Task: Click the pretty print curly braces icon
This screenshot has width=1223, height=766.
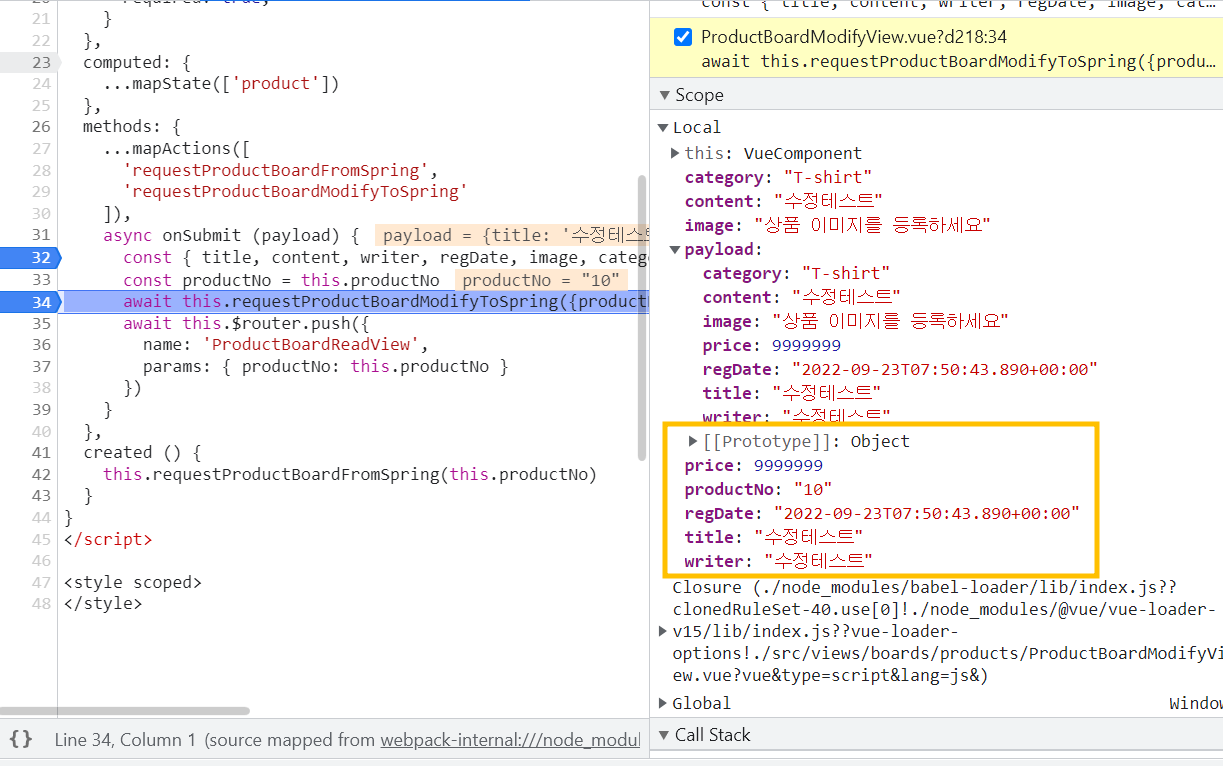Action: coord(20,740)
